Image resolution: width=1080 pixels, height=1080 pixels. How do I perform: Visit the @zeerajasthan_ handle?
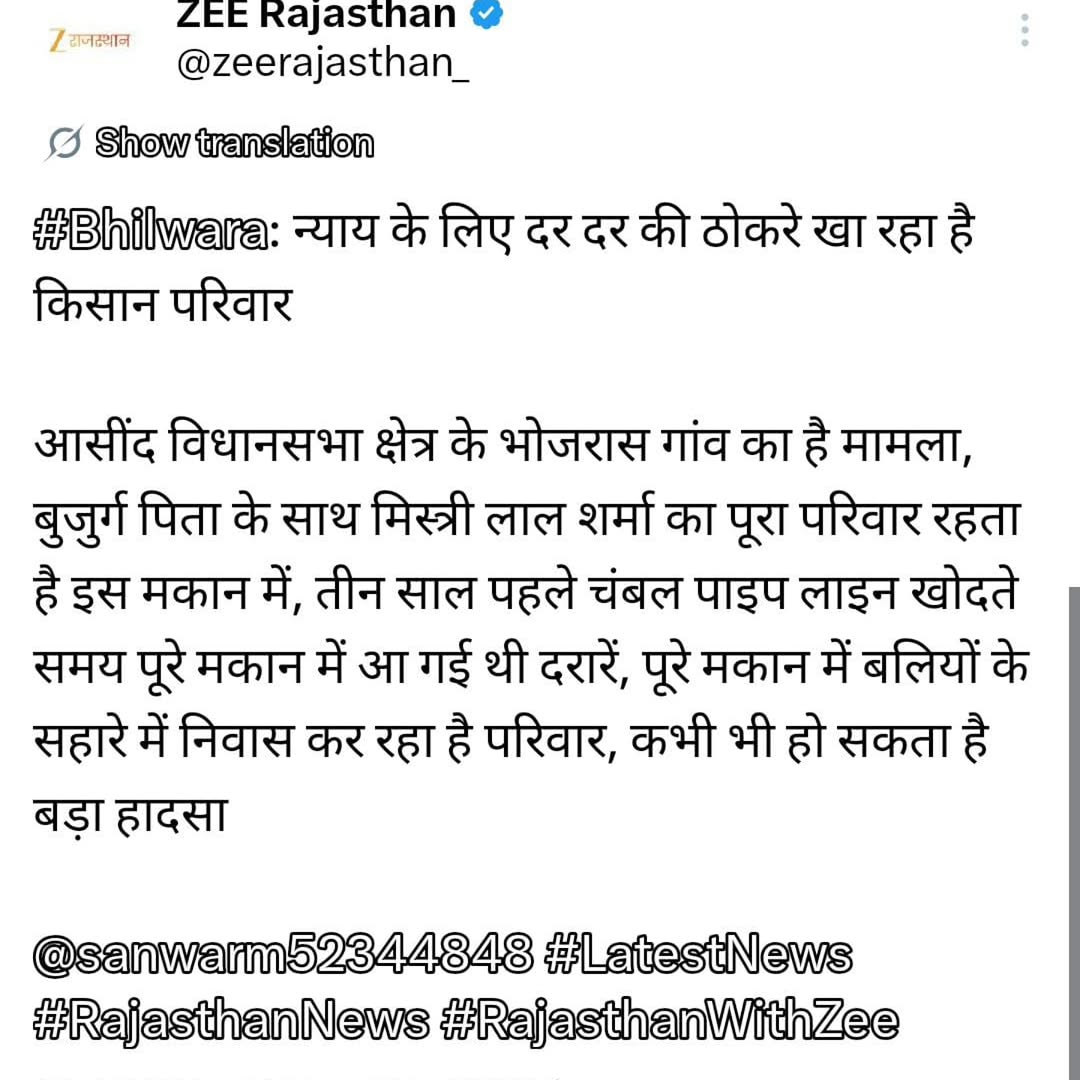tap(323, 65)
